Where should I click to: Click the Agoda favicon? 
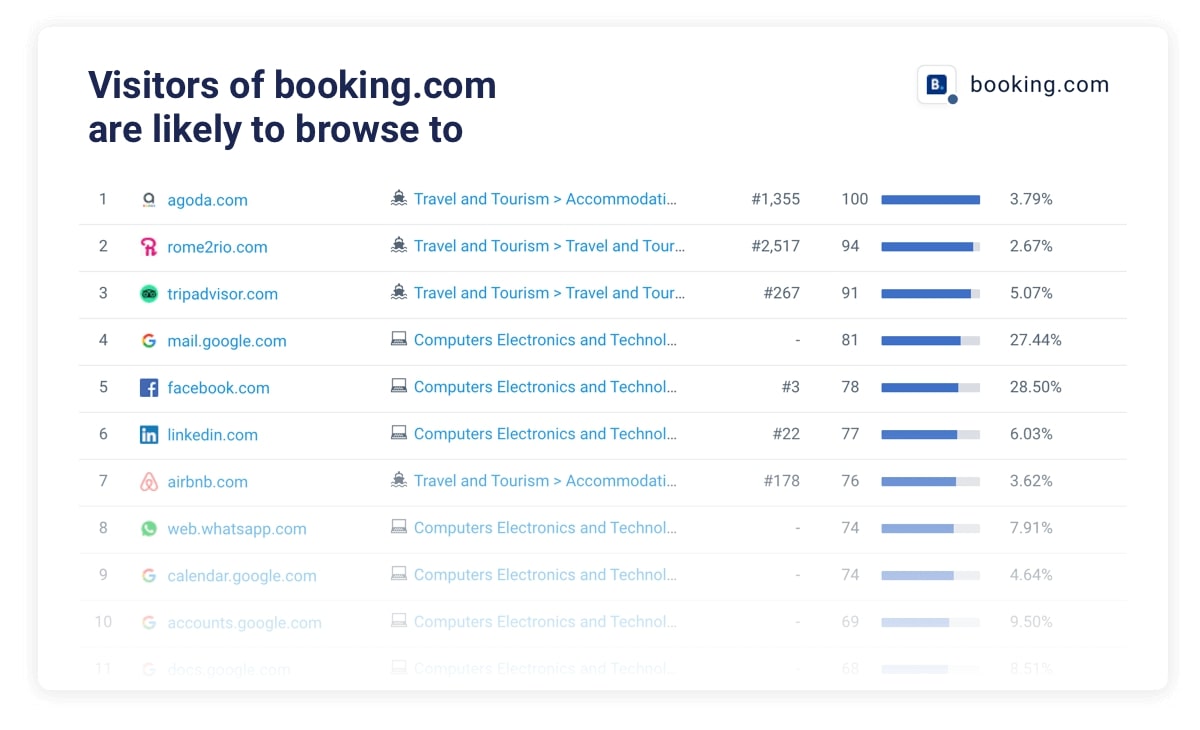point(148,199)
